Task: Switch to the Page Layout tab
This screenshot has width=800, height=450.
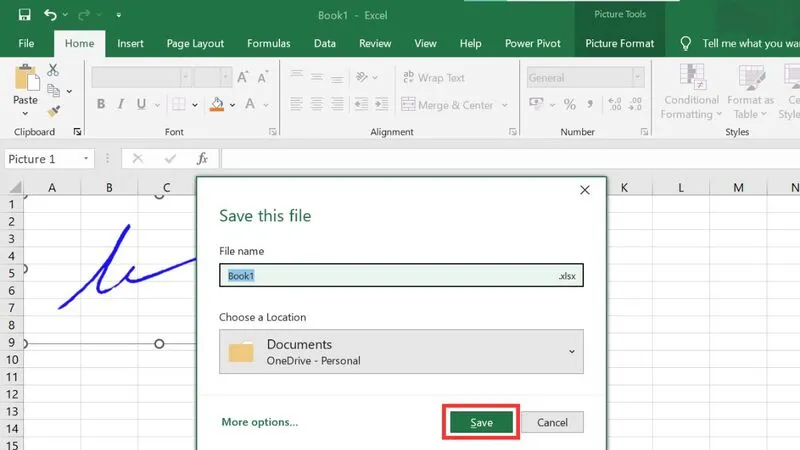Action: [x=195, y=43]
